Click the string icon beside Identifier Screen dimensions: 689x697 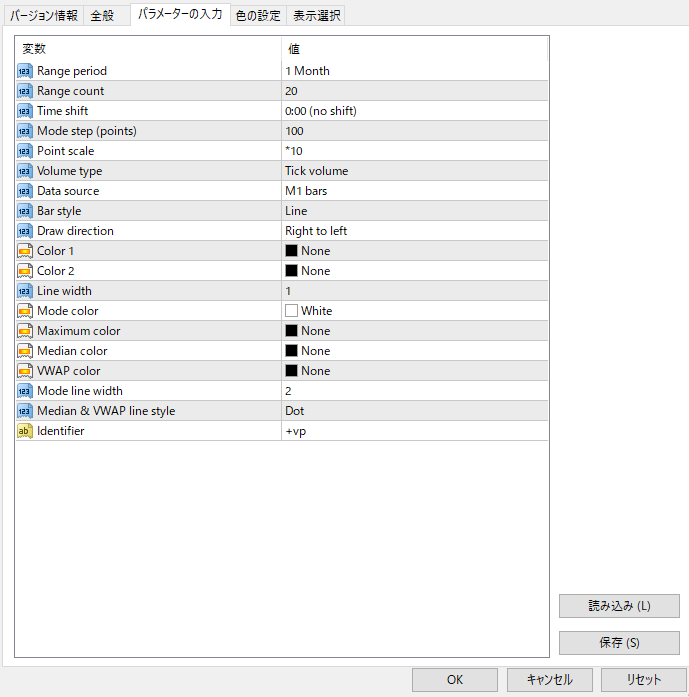click(x=25, y=431)
